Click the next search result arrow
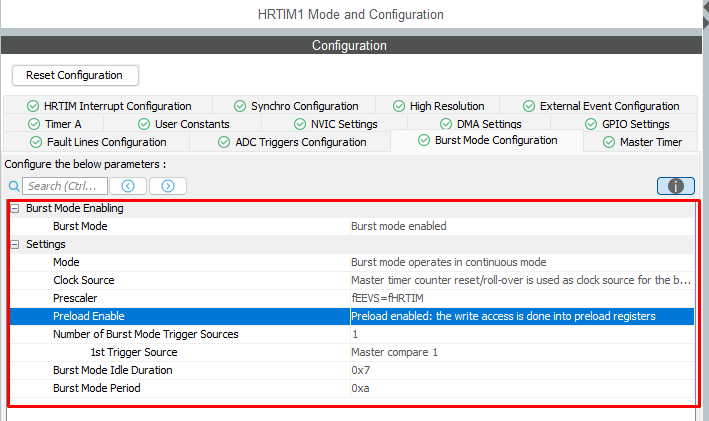Screen dimensions: 709x421 (x=168, y=186)
